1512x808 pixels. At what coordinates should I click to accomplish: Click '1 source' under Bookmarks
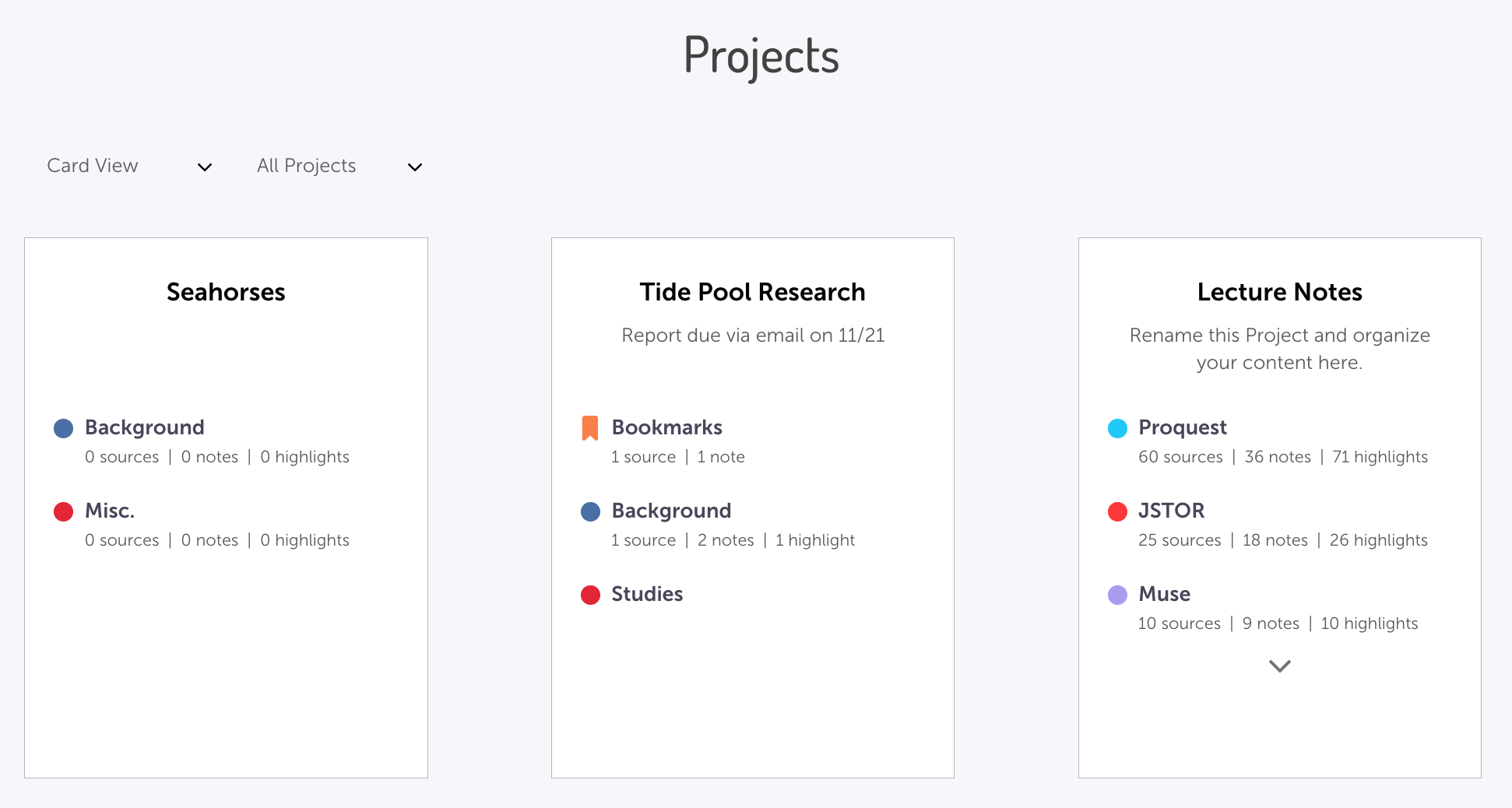643,457
